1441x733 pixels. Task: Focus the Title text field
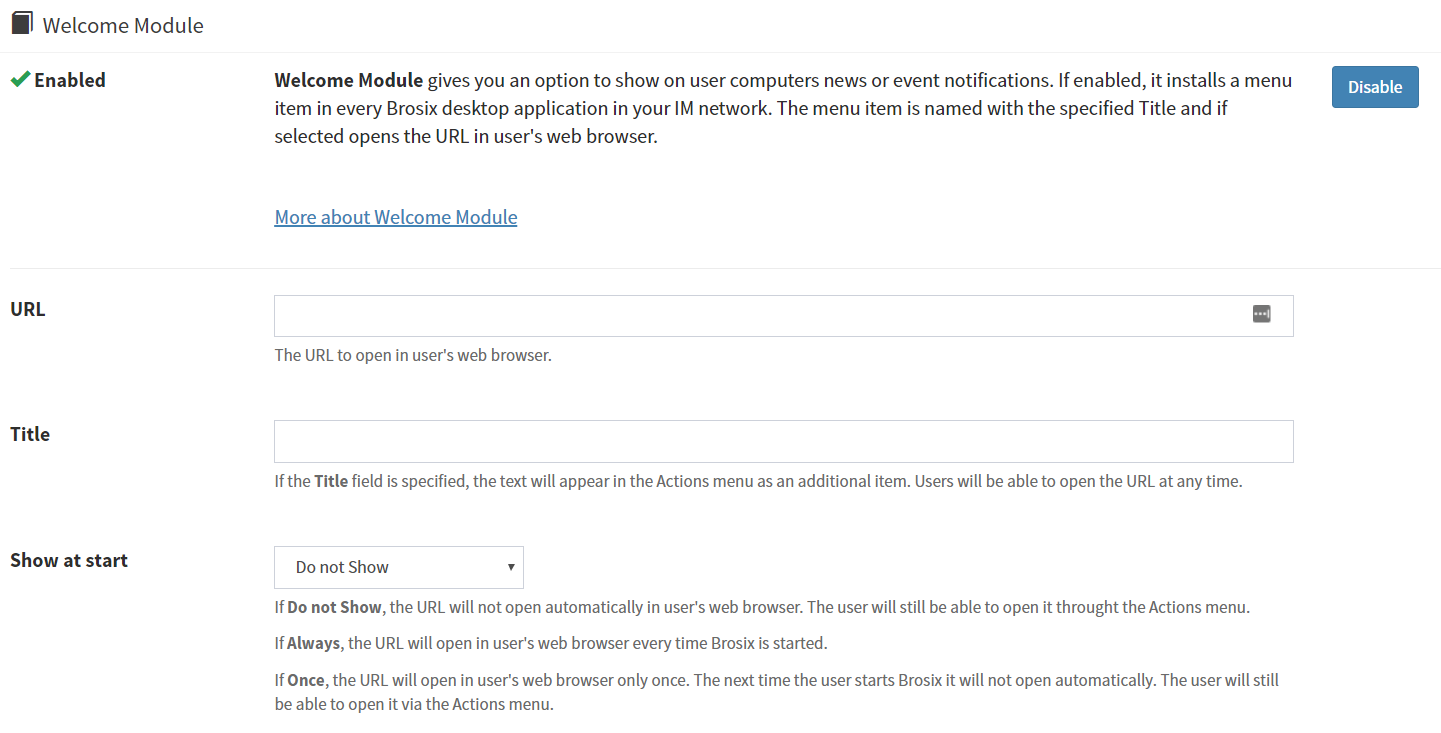tap(783, 441)
